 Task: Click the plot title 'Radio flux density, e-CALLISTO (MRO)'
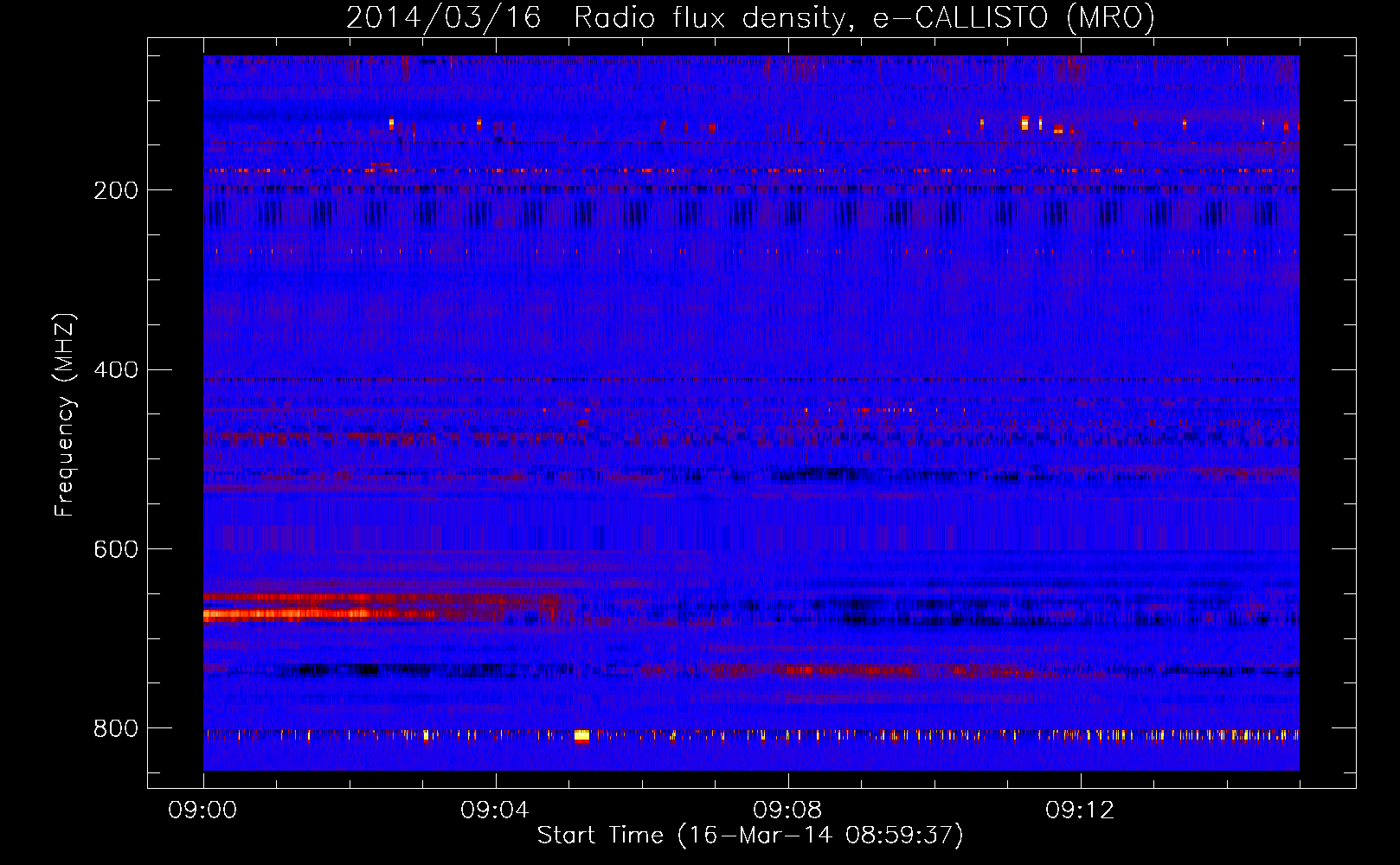coord(864,18)
